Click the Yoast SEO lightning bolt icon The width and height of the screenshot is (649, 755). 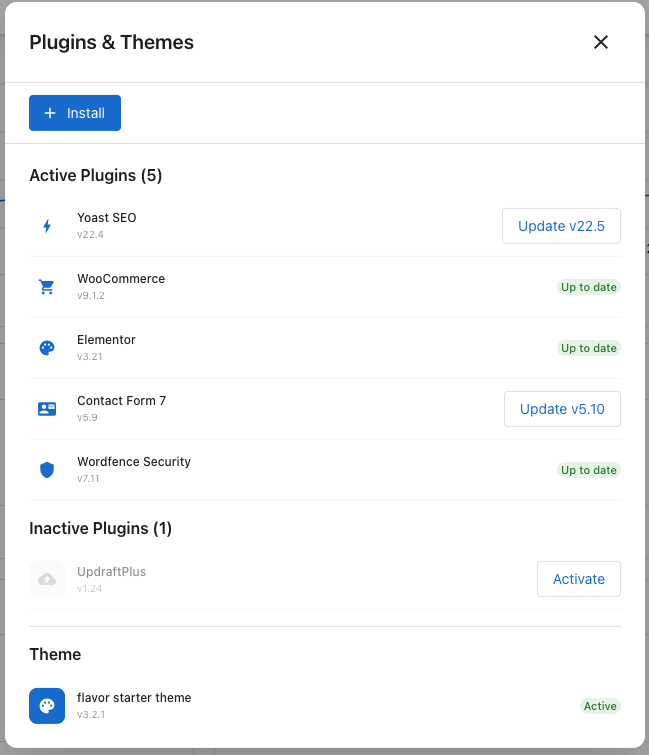(x=47, y=226)
